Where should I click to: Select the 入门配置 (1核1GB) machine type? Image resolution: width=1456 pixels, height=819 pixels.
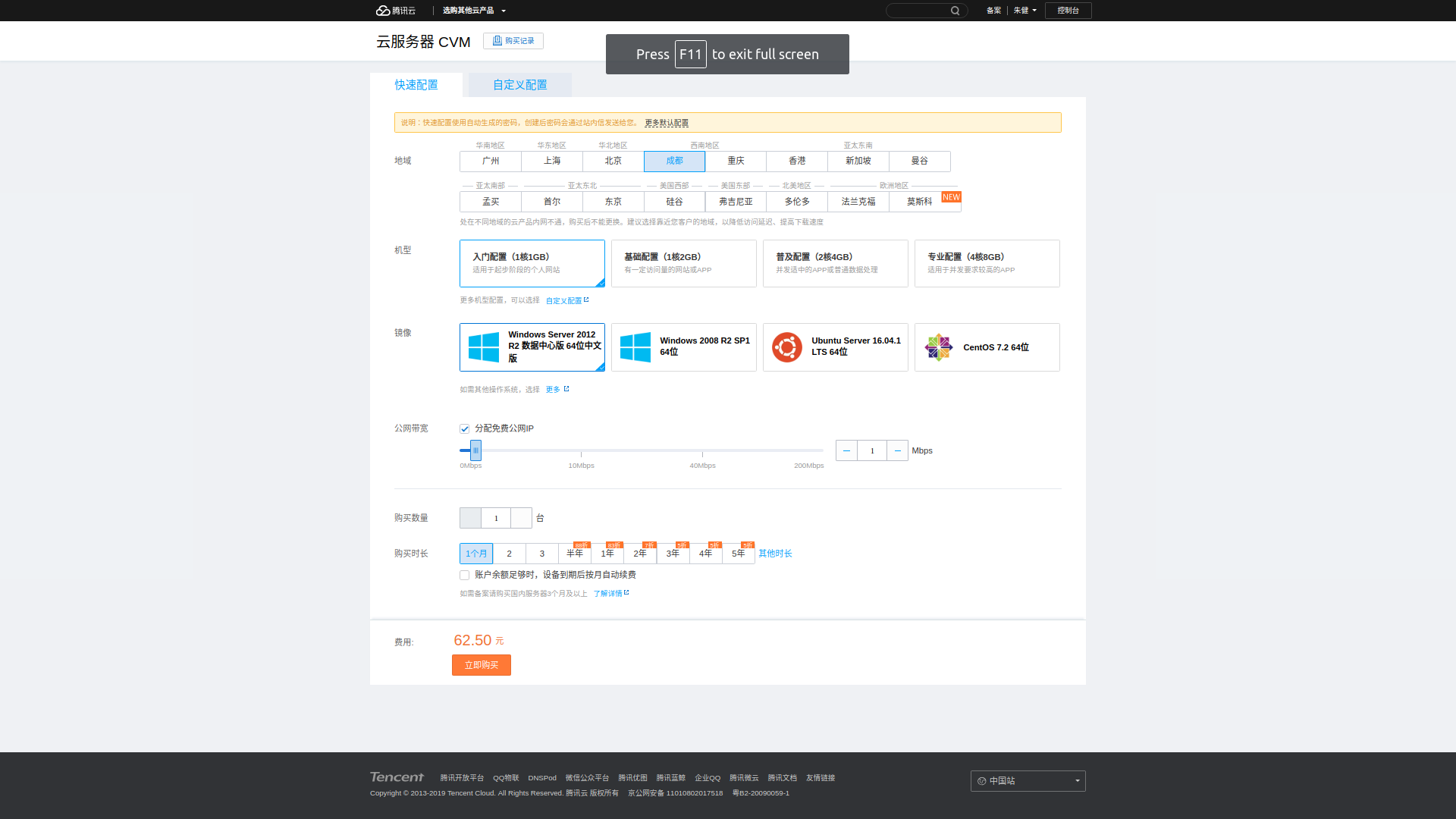532,263
